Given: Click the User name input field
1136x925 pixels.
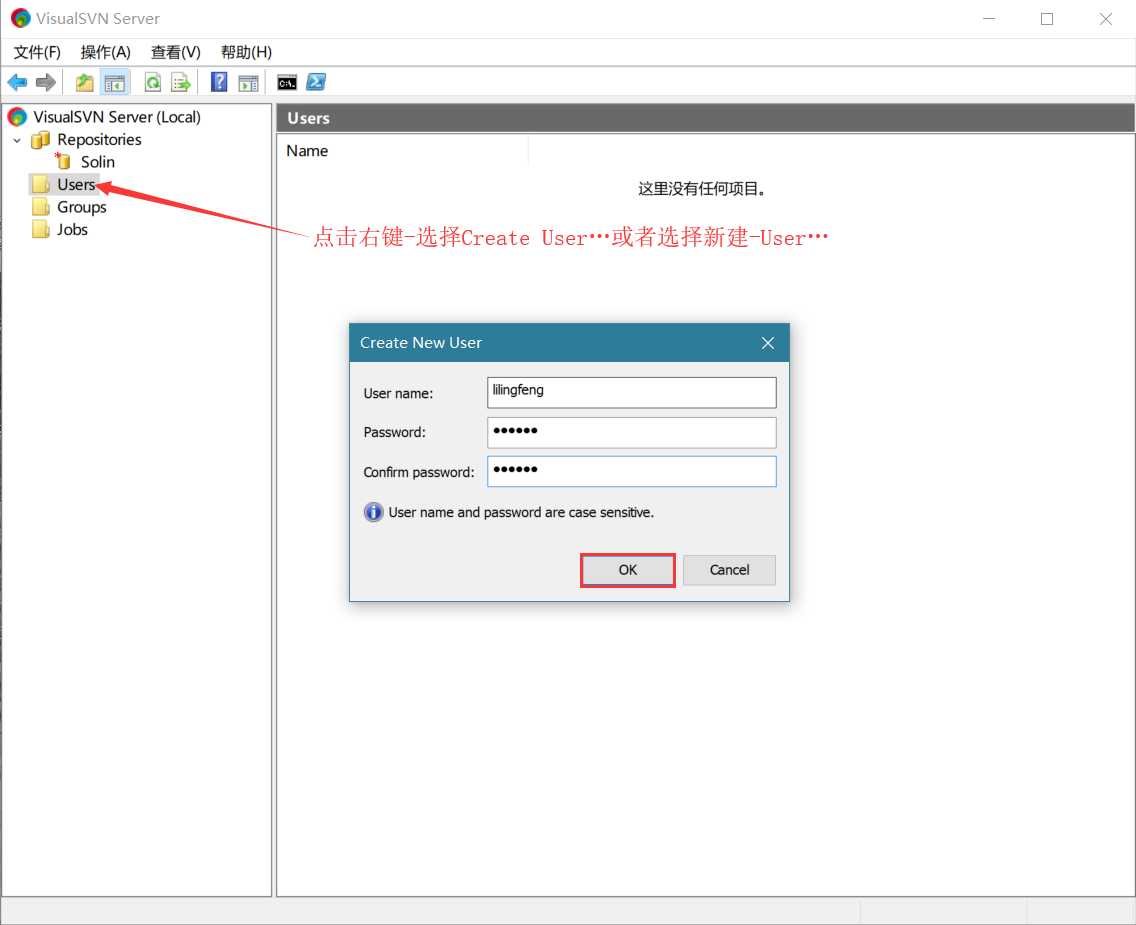Looking at the screenshot, I should [x=631, y=392].
